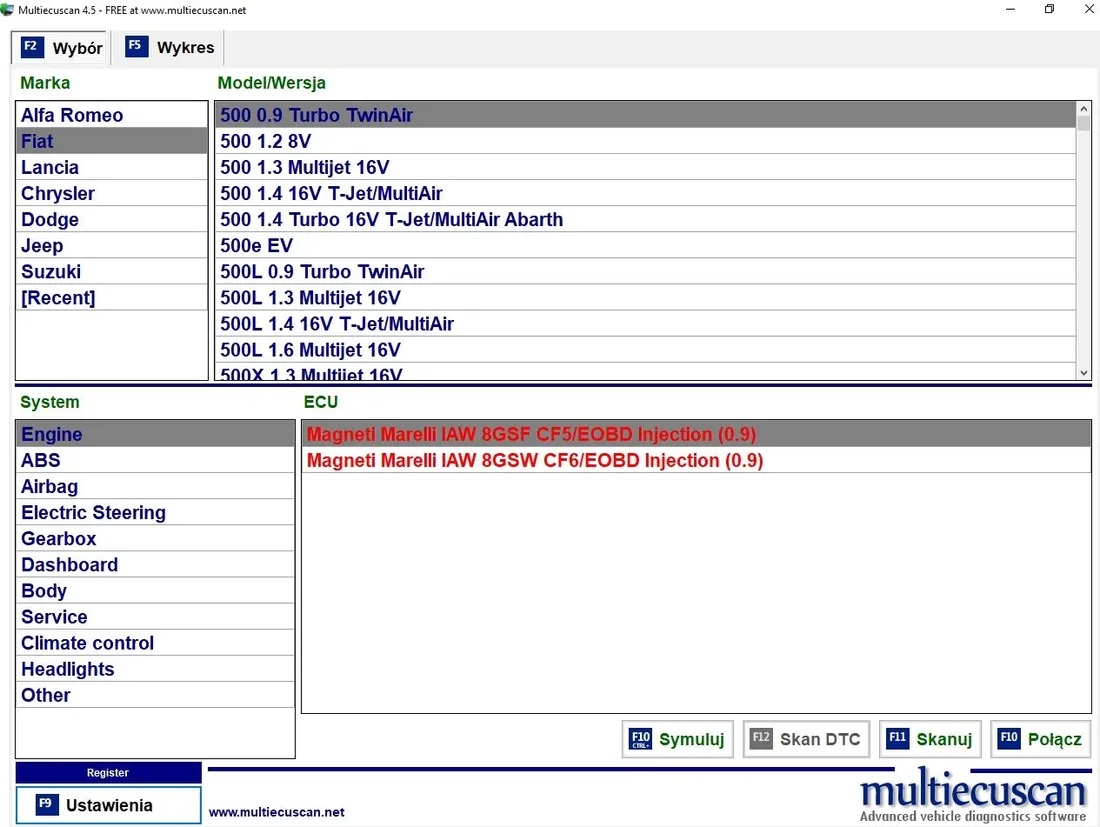Viewport: 1100px width, 827px height.
Task: Open the www.multiecuscan.net link at bottom
Action: (276, 812)
